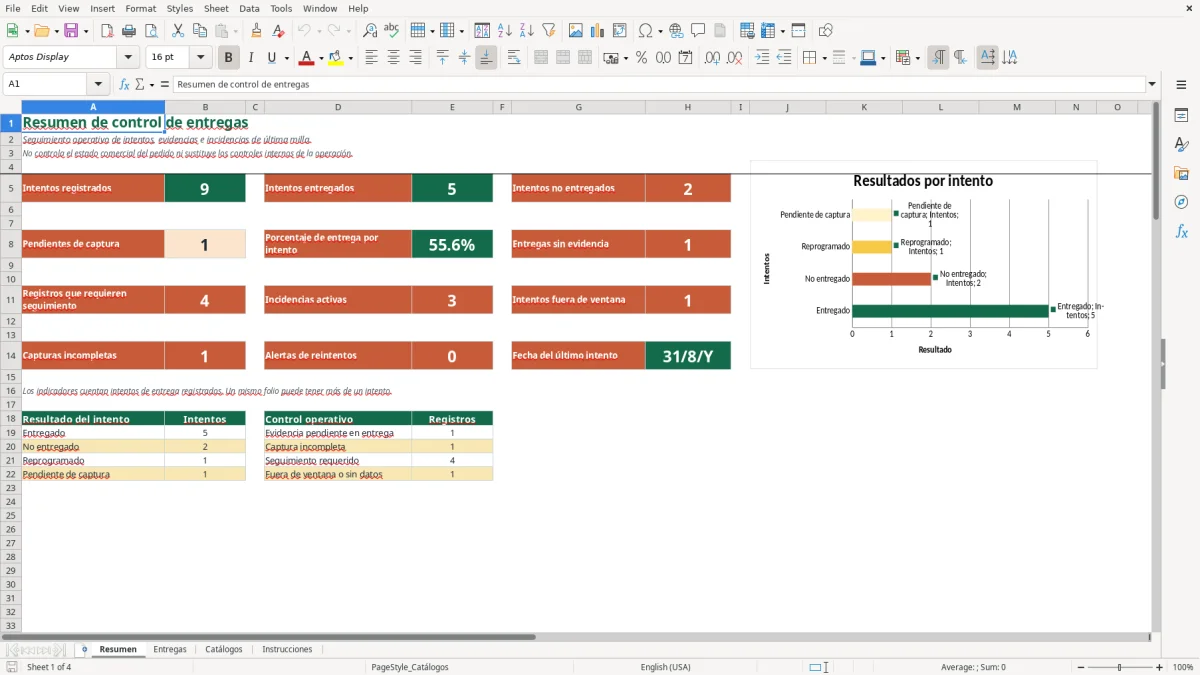
Task: Open the Borders dropdown arrow
Action: click(823, 58)
